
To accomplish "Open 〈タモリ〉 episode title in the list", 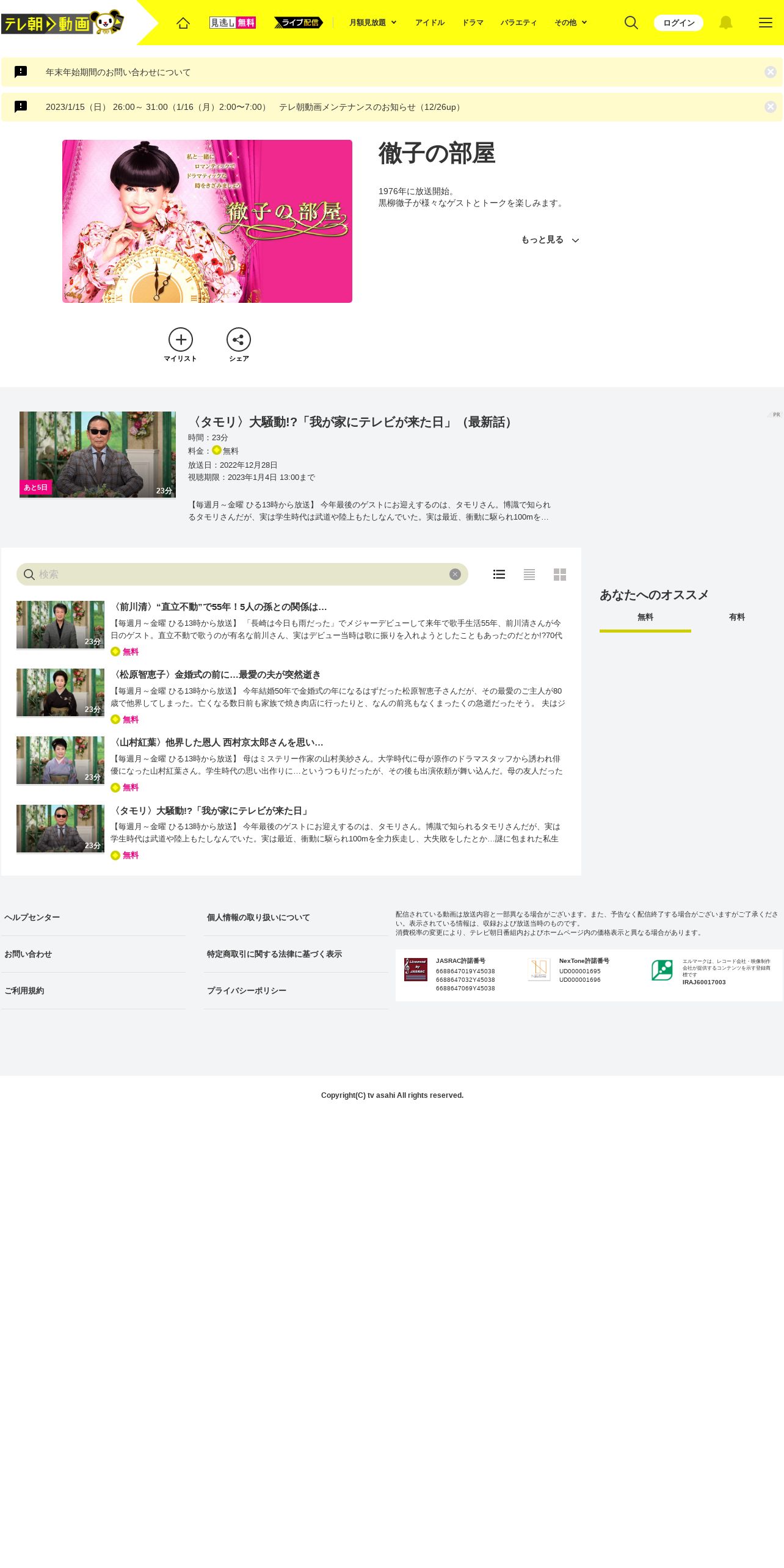I will [x=211, y=811].
